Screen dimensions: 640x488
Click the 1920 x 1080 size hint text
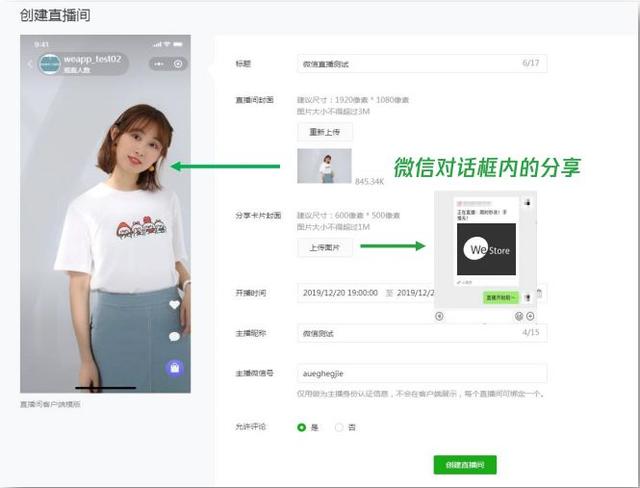coord(353,100)
